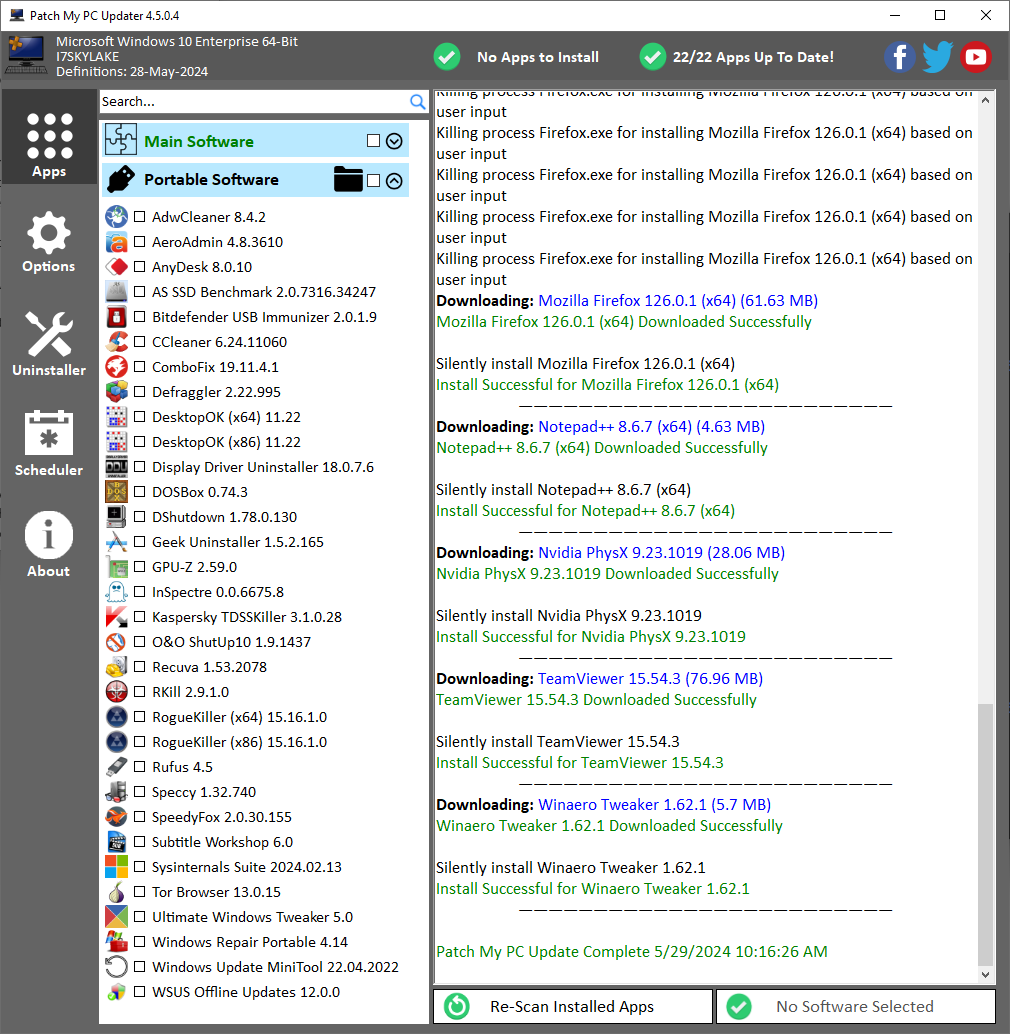
Task: Enable the Sysinternals Suite checkbox
Action: [140, 867]
